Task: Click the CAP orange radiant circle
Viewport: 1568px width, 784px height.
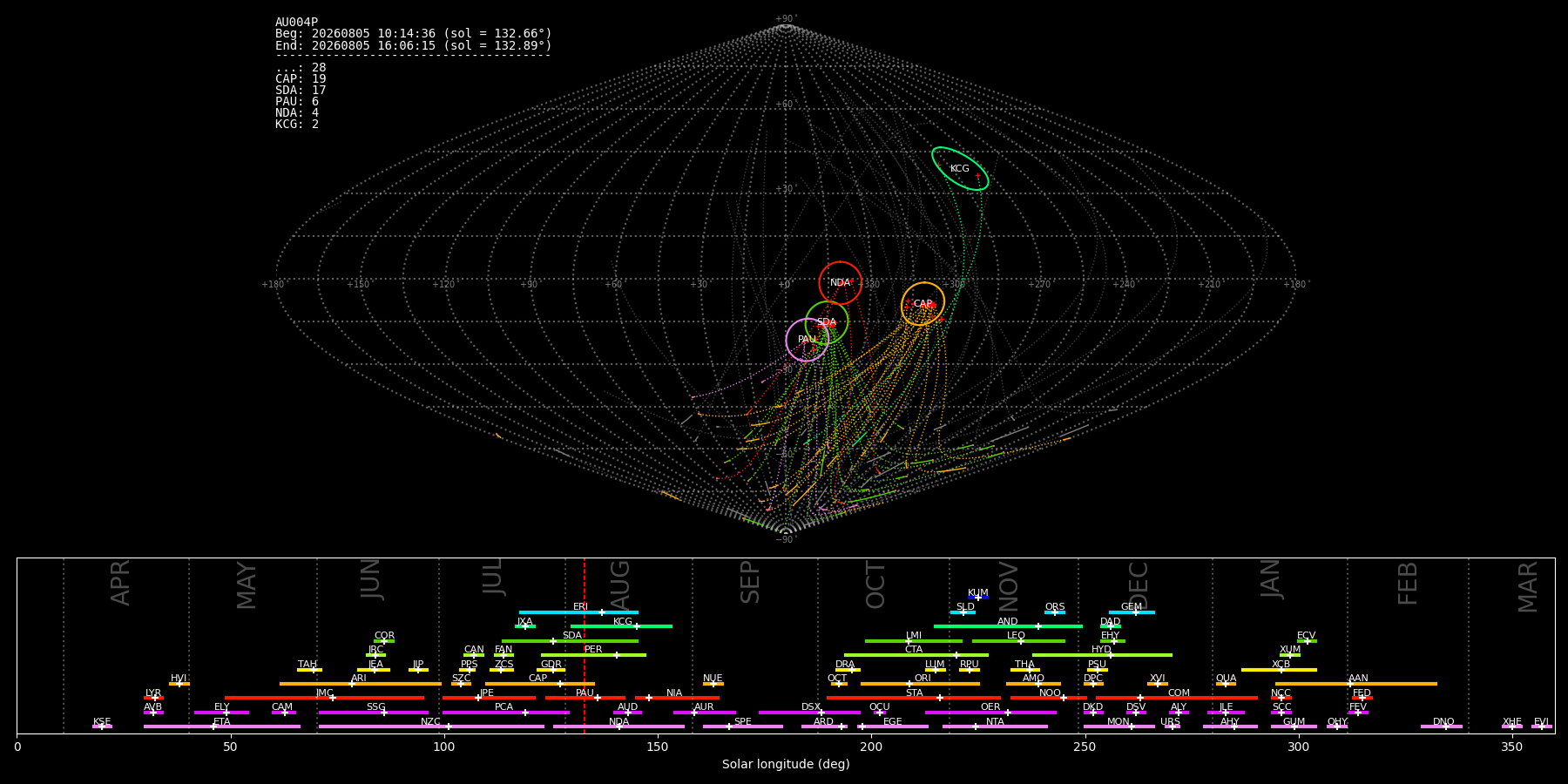Action: tap(923, 304)
